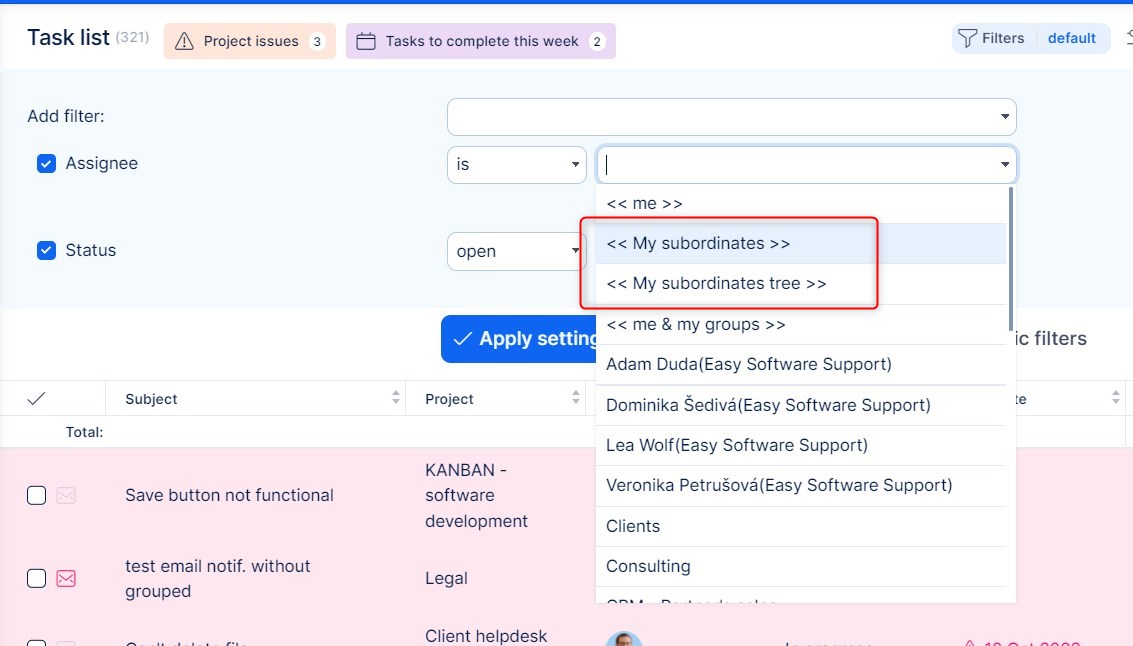Open the Add filter dropdown
Image resolution: width=1133 pixels, height=646 pixels.
point(731,117)
